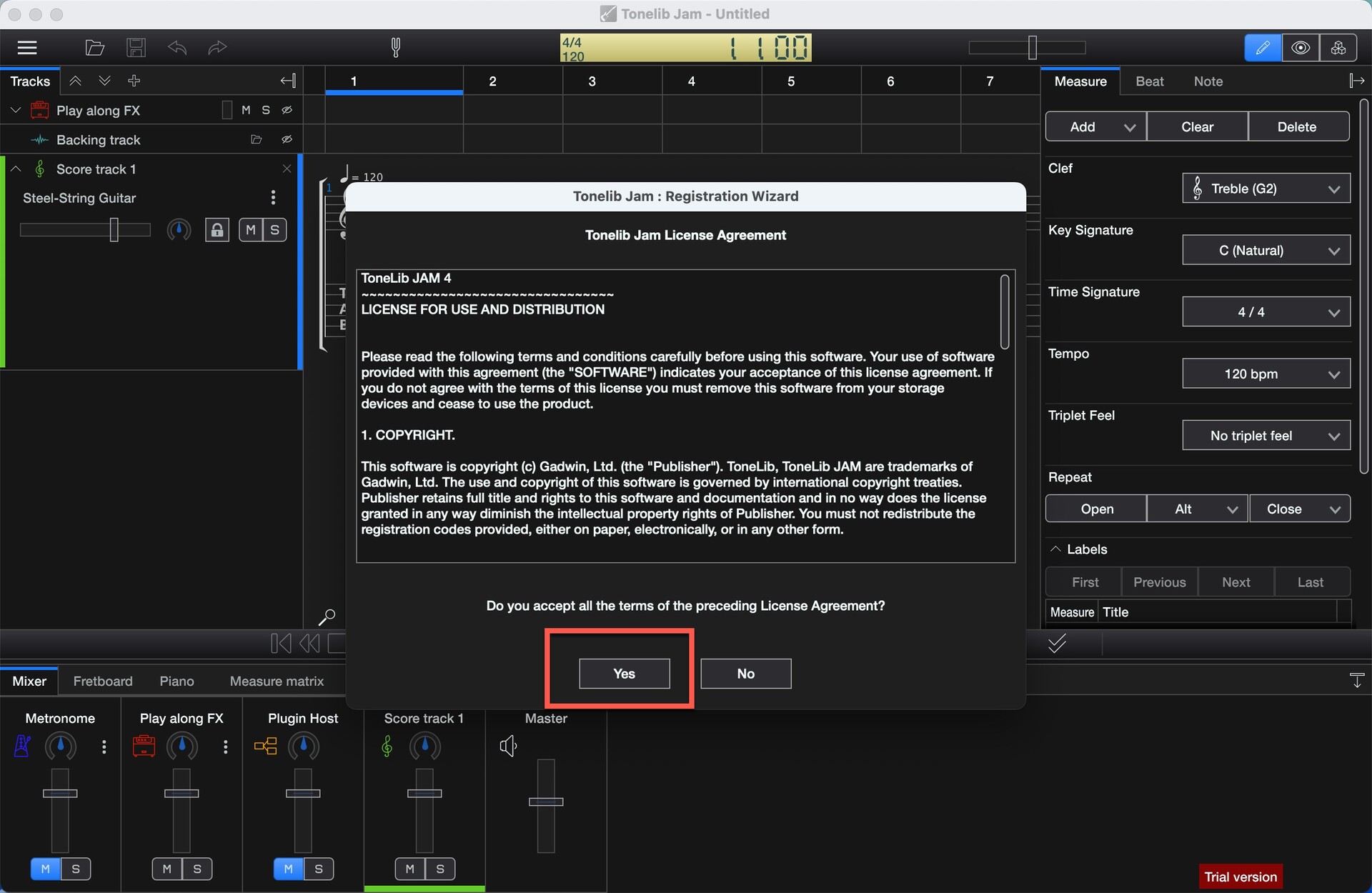
Task: Collapse the Tracks panel arrow
Action: [x=288, y=81]
